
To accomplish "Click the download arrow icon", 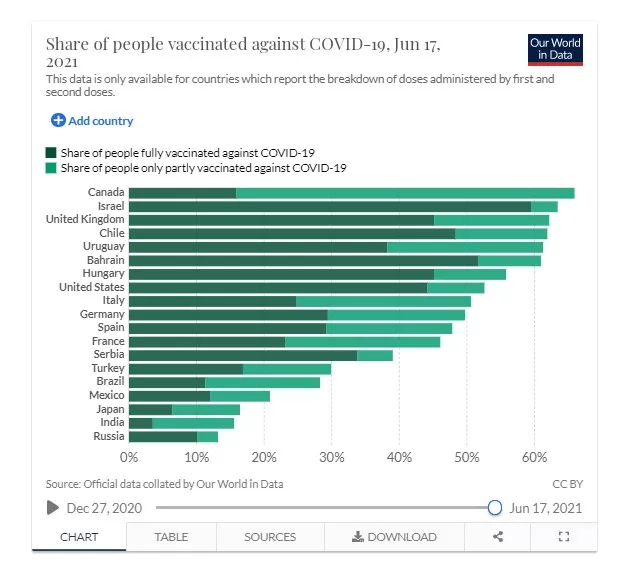I will [358, 537].
